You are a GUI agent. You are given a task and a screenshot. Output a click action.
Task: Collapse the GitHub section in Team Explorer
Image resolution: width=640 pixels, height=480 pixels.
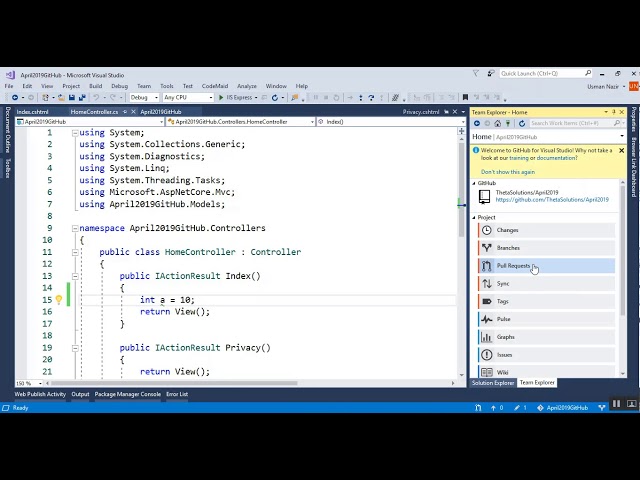474,183
